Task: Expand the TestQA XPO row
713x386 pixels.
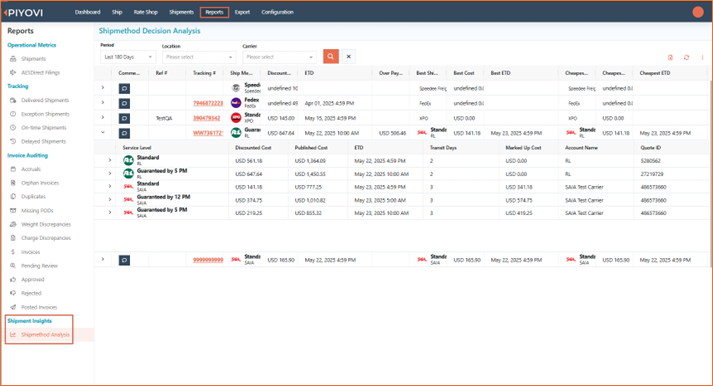Action: click(x=103, y=117)
